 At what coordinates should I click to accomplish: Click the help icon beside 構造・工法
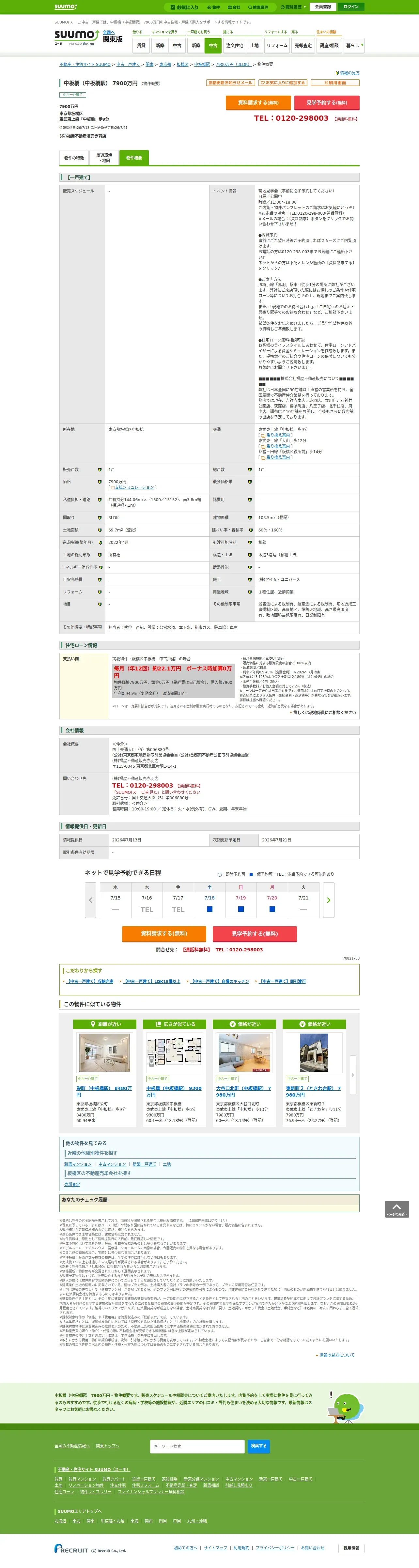250,555
